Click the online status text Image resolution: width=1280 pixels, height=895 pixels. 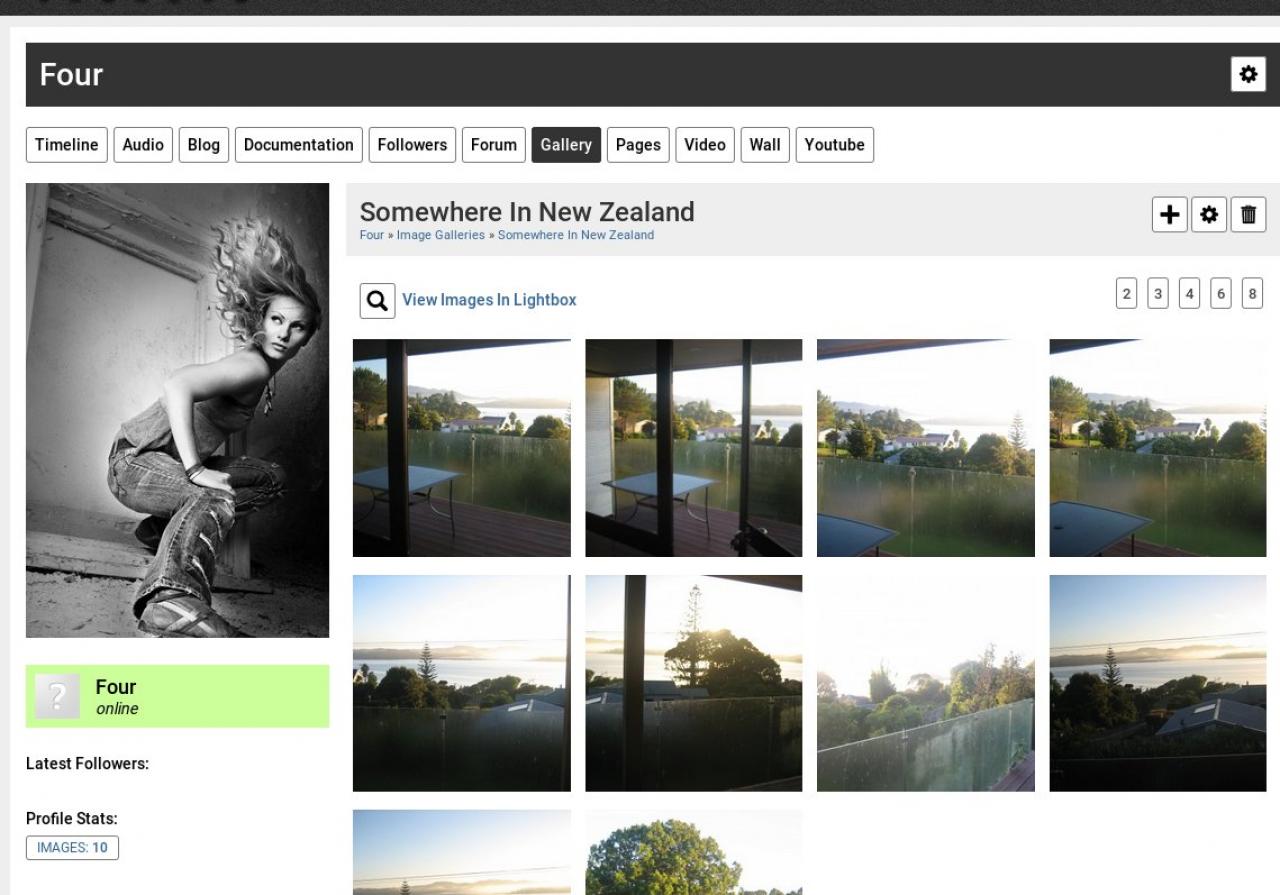(x=117, y=709)
